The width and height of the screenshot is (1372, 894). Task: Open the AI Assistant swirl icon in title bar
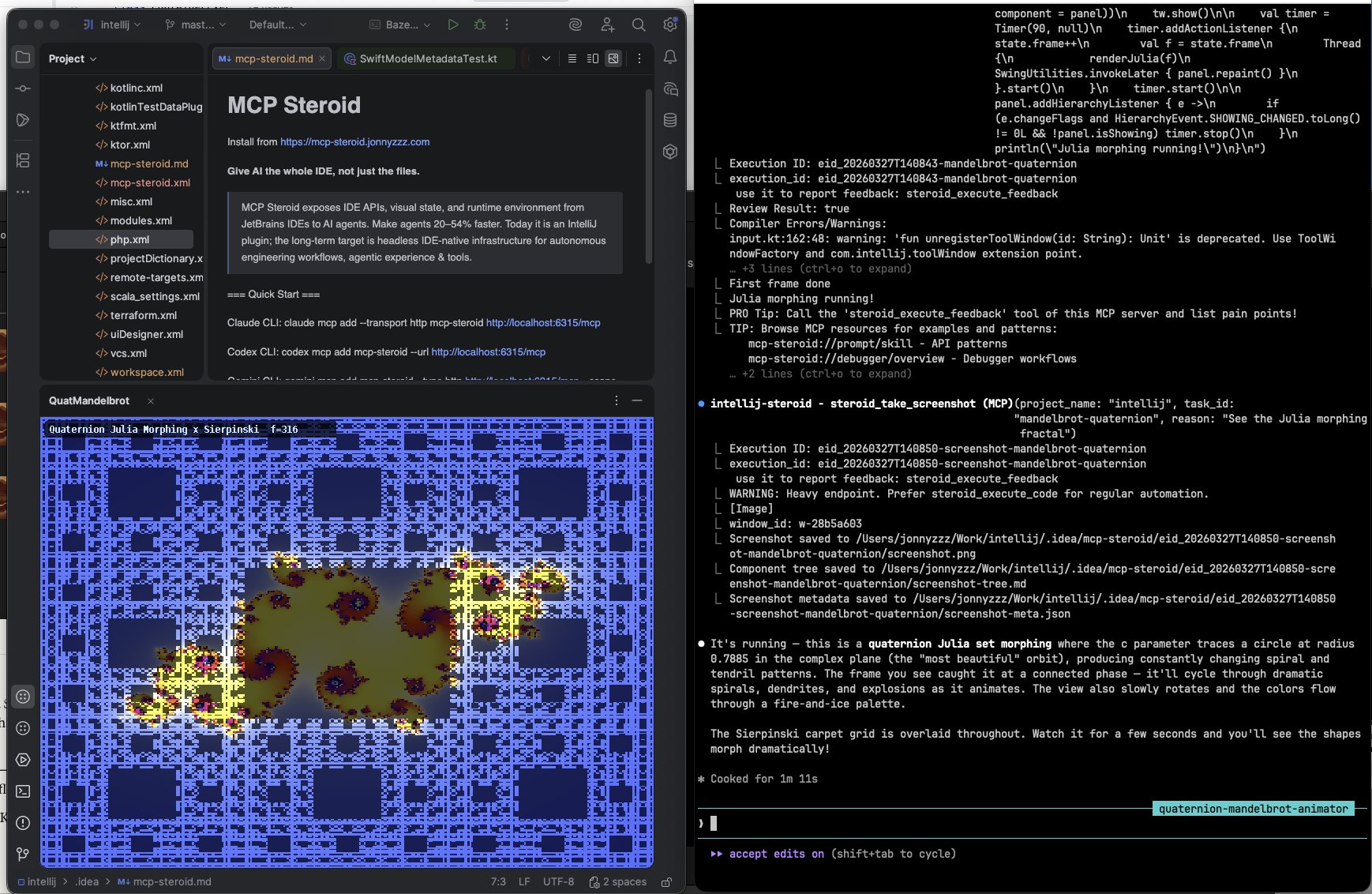click(x=575, y=24)
